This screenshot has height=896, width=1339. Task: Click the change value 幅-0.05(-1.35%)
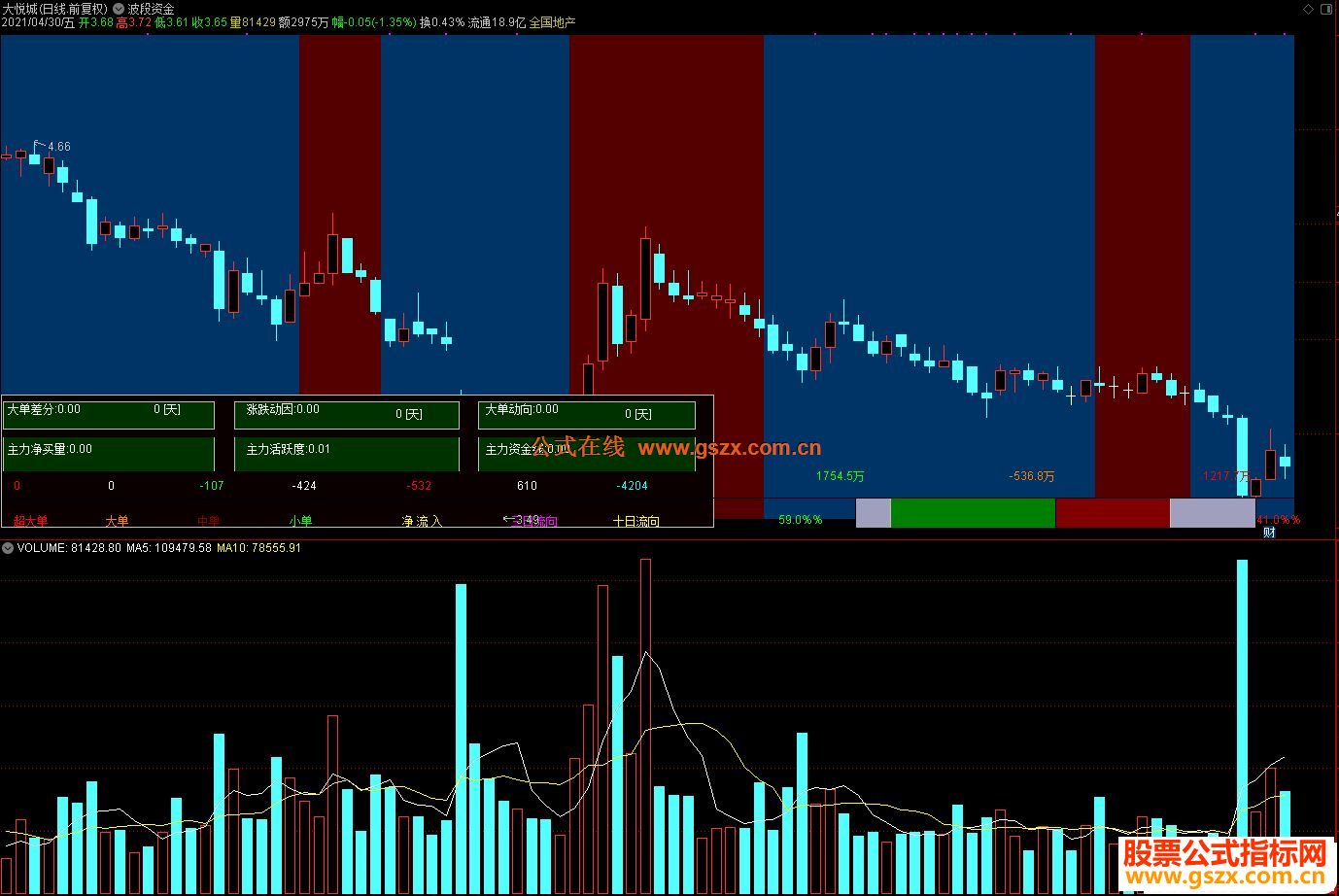[374, 22]
